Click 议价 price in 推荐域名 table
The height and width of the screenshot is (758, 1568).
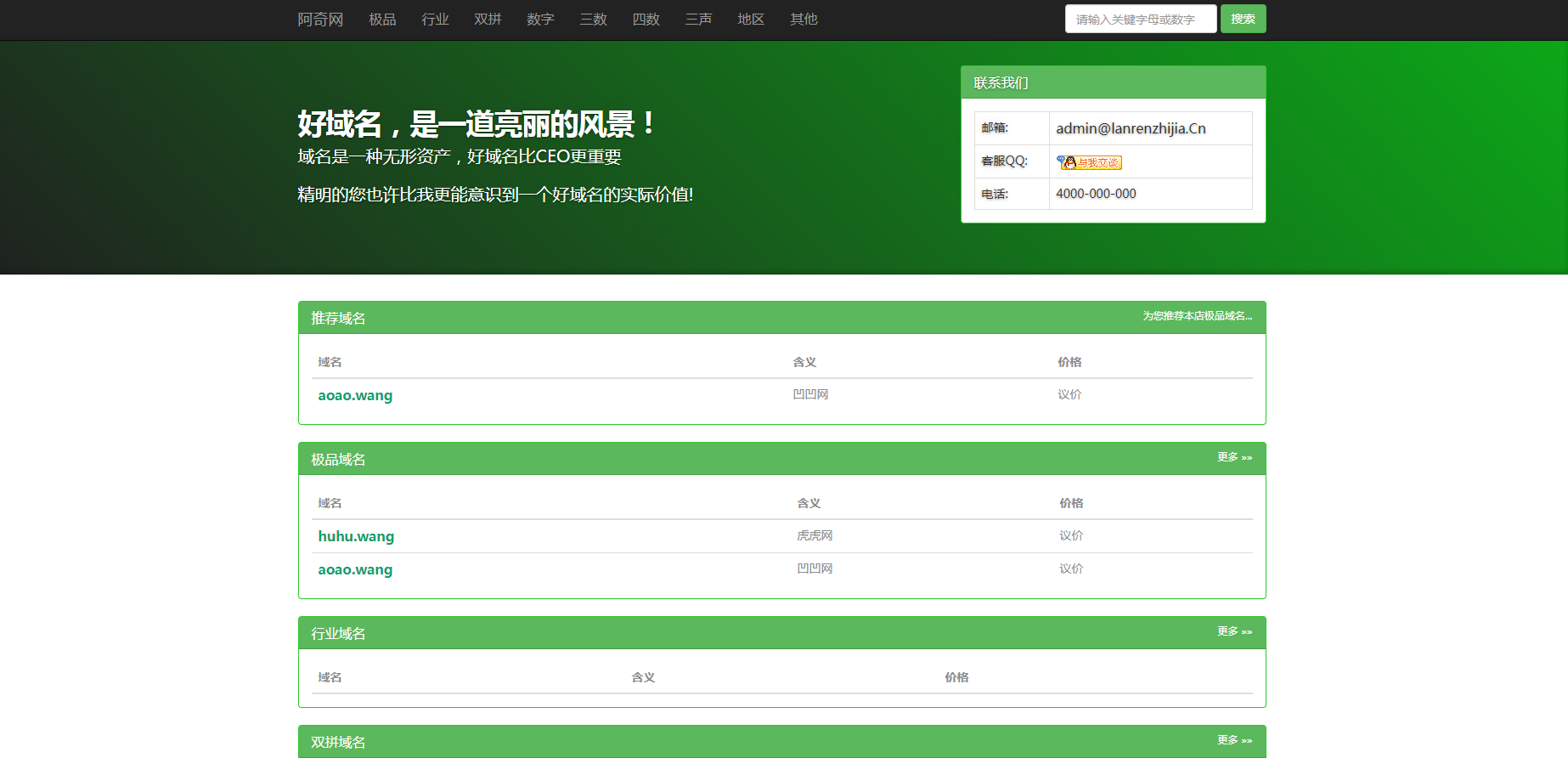click(1069, 394)
